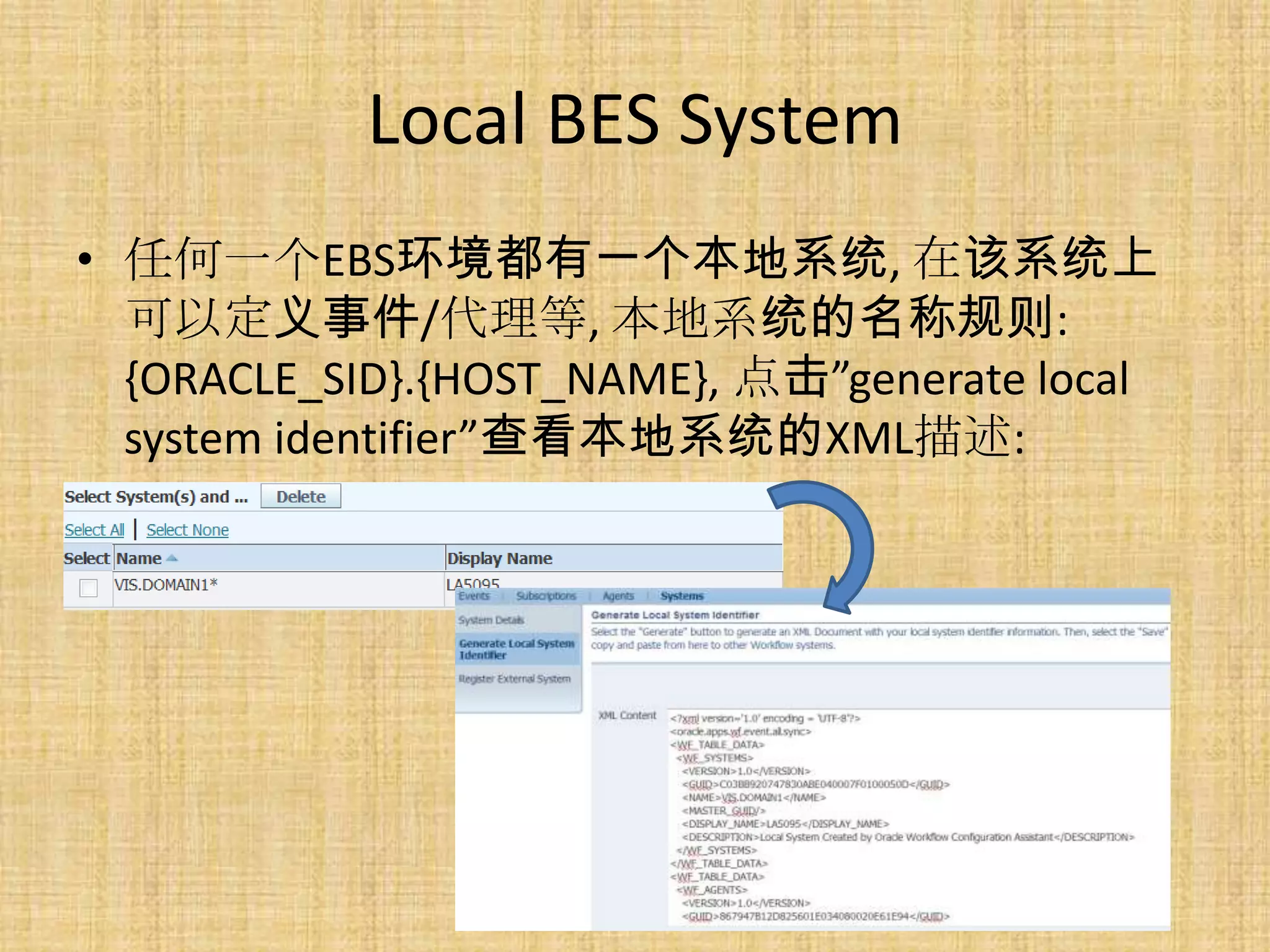The image size is (1270, 952).
Task: Click the Delete button
Action: (x=301, y=496)
